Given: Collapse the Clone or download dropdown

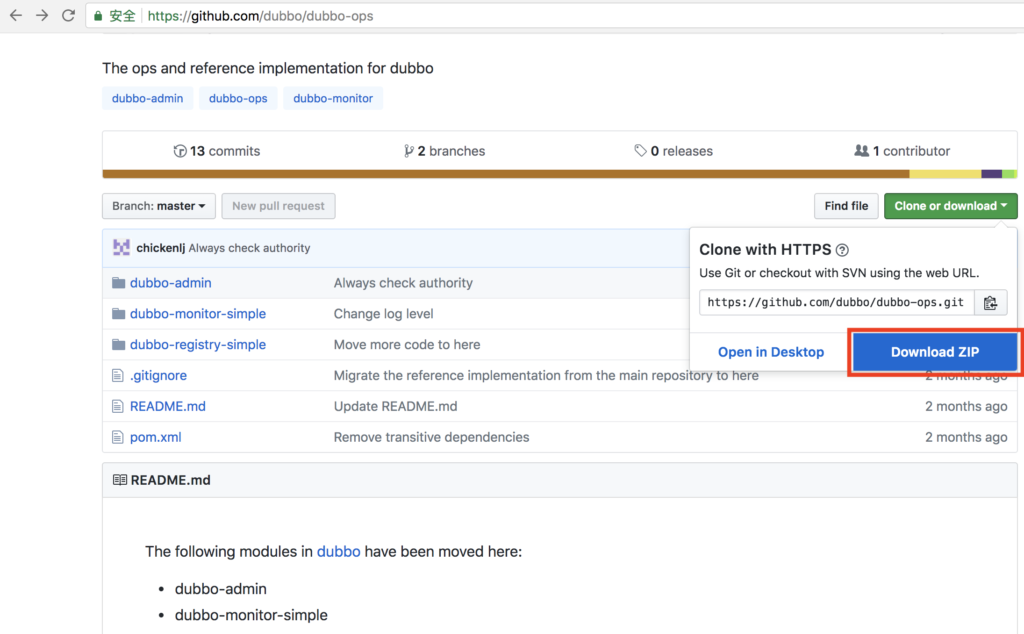Looking at the screenshot, I should click(x=950, y=206).
